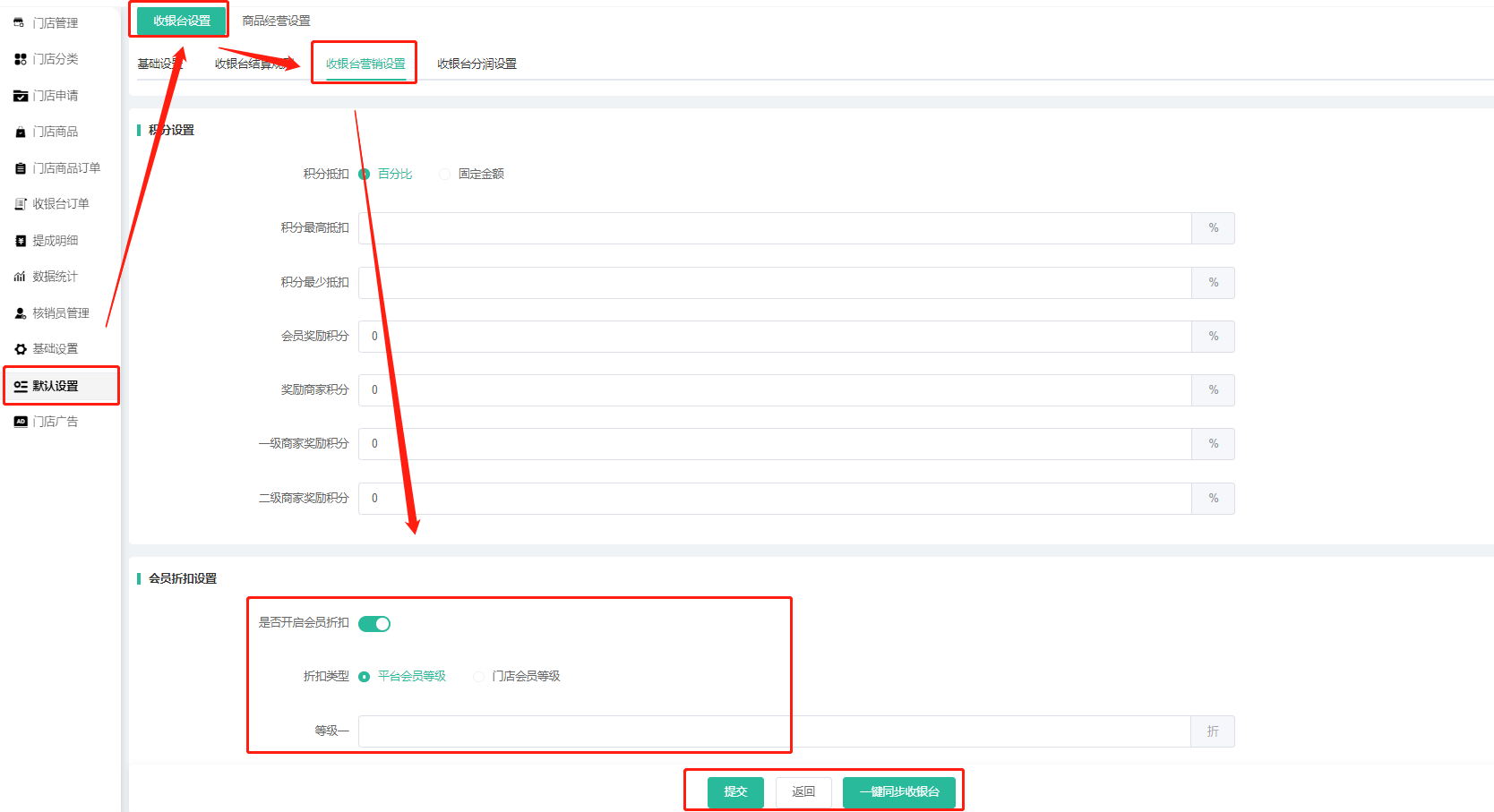This screenshot has height=812, width=1494.
Task: Click the 积分设置 section heading
Action: point(171,130)
